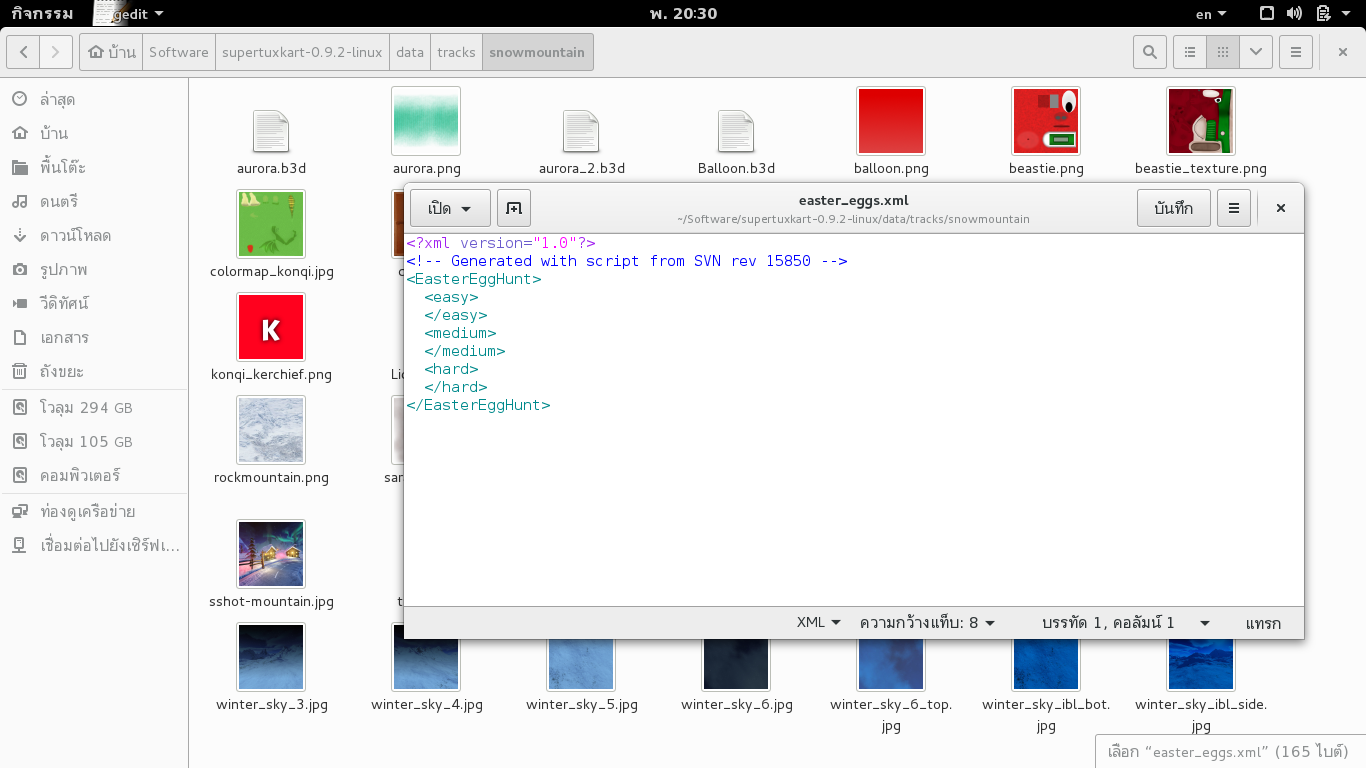Switch the file manager to grid view
Viewport: 1366px width, 768px height.
(x=1222, y=52)
